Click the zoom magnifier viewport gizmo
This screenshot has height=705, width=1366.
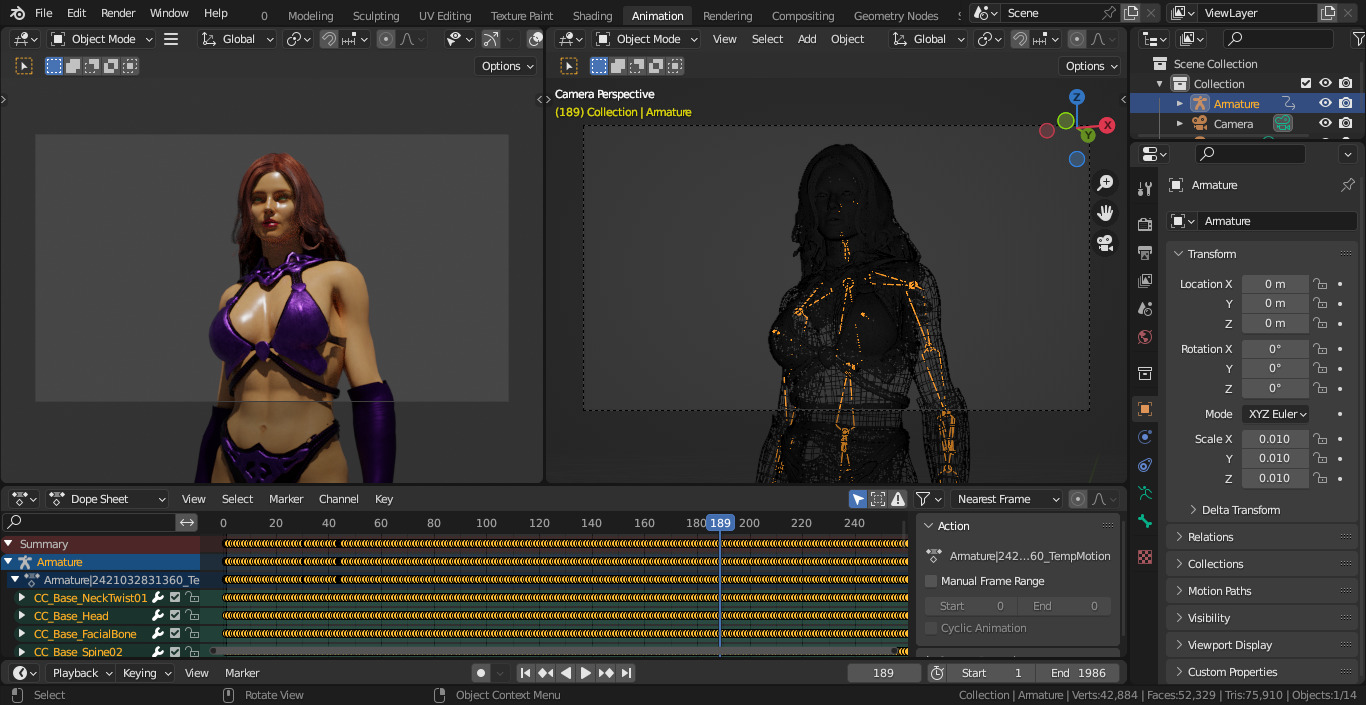[x=1105, y=183]
